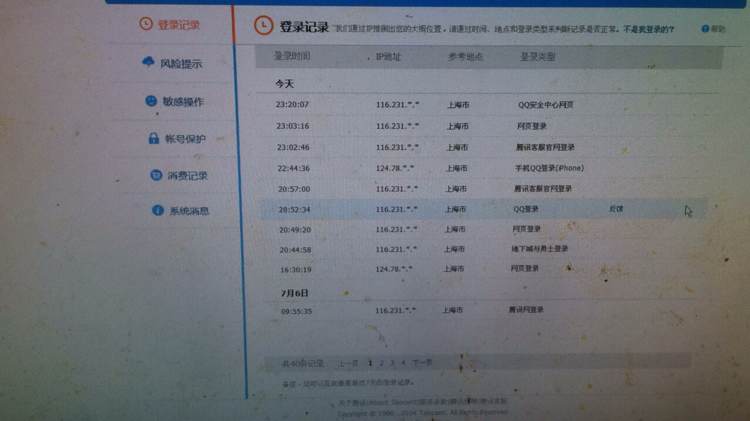
Task: Select the 23:02:46 login time
Action: (293, 147)
